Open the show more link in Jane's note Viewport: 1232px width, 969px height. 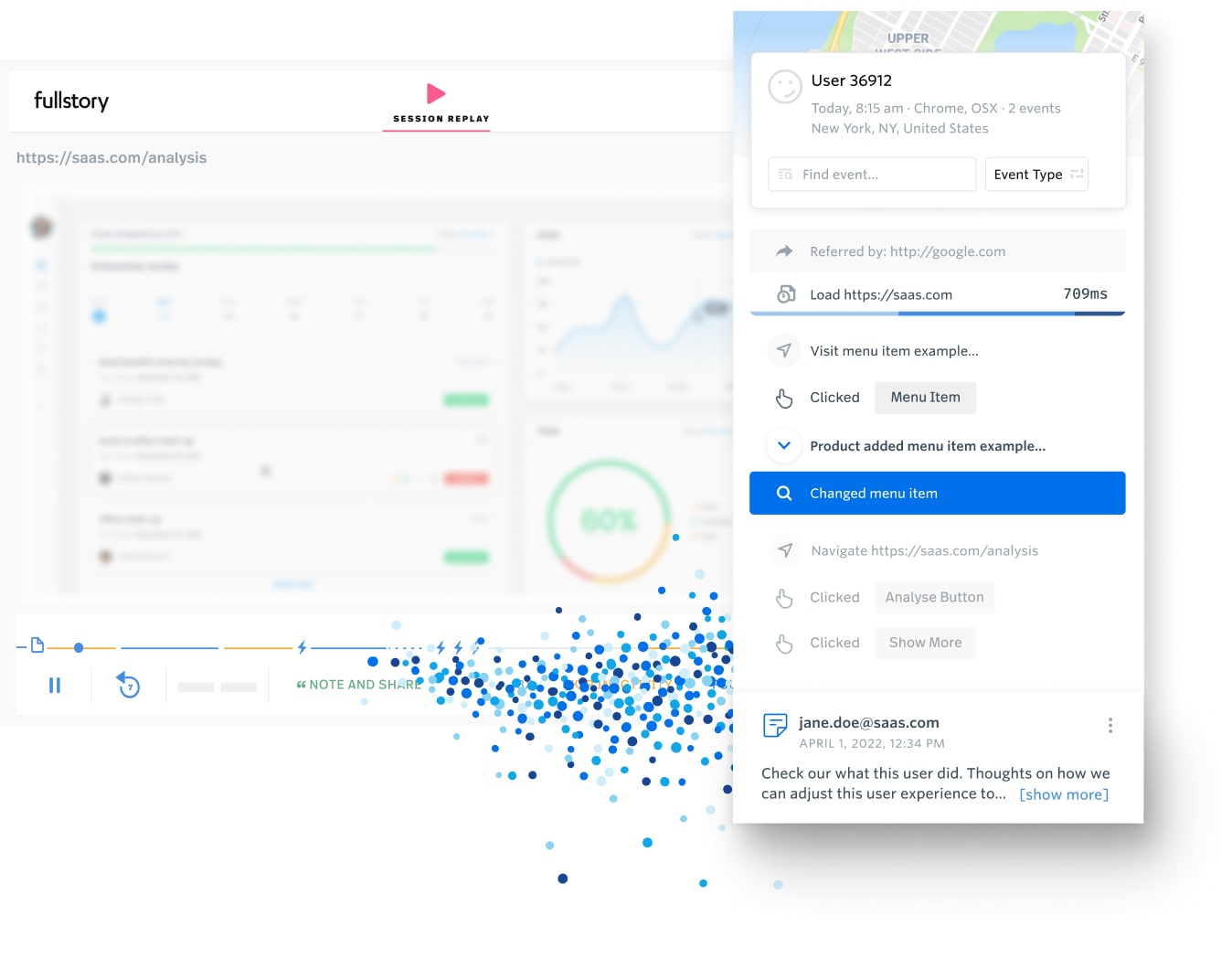[x=1063, y=794]
